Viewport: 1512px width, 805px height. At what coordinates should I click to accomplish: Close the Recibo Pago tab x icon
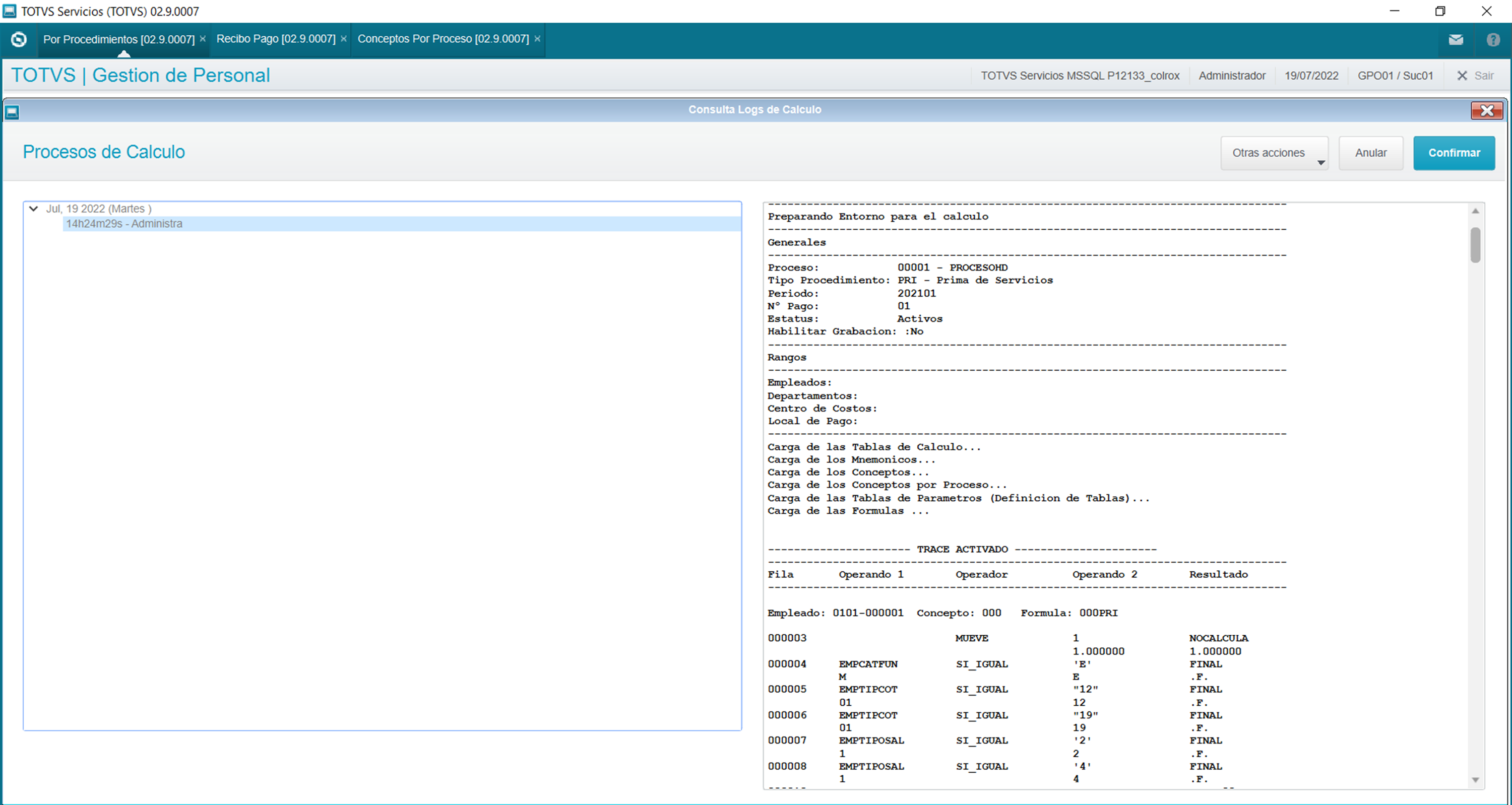pyautogui.click(x=343, y=39)
